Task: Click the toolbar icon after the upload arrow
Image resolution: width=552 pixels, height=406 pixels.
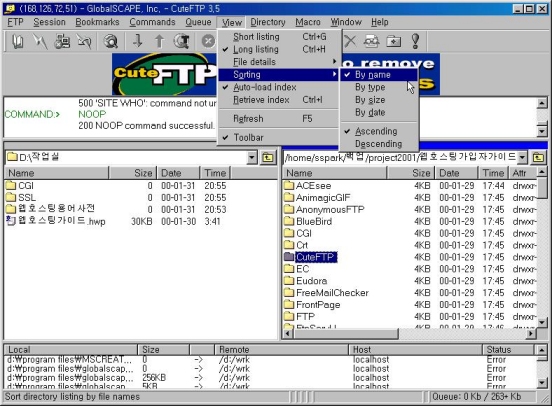Action: (x=182, y=41)
